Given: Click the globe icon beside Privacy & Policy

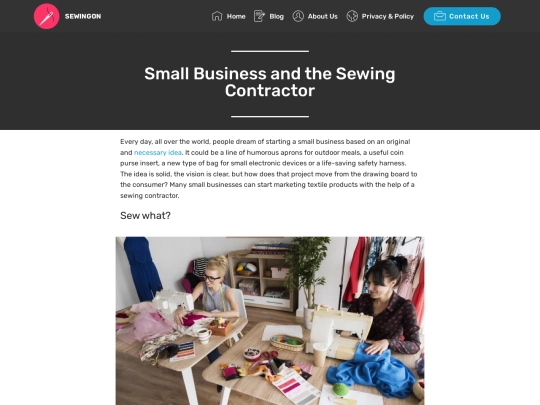Looking at the screenshot, I should [352, 16].
